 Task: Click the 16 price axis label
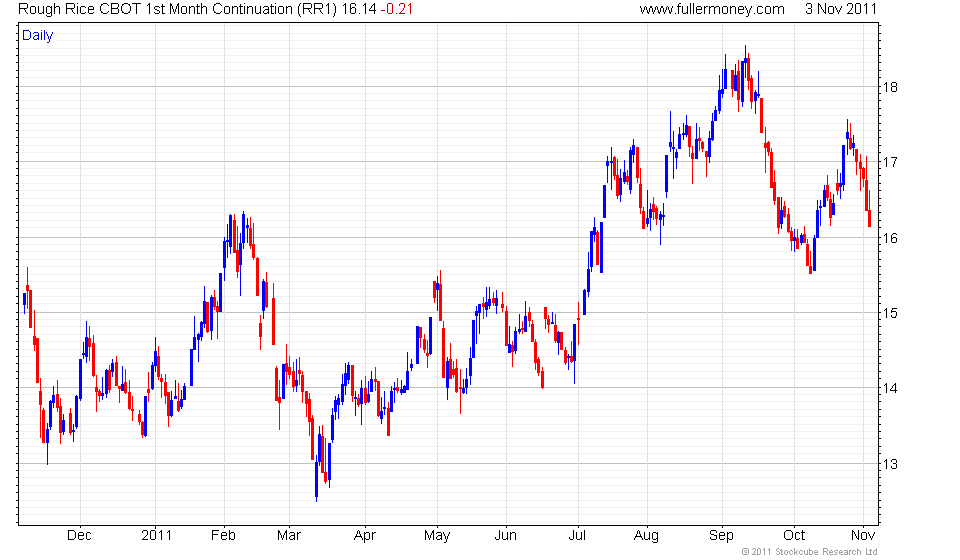(890, 238)
